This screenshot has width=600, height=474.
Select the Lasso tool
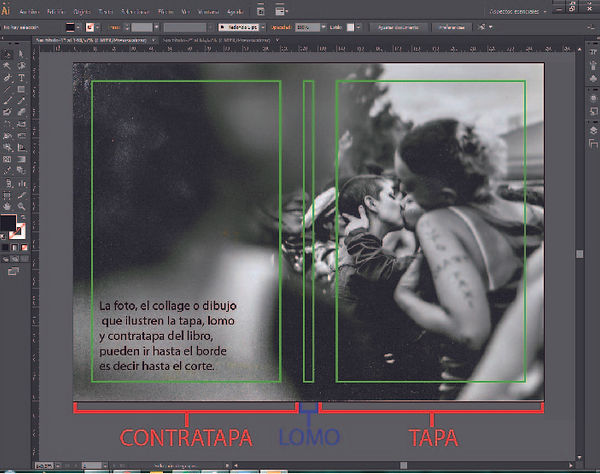(x=21, y=66)
